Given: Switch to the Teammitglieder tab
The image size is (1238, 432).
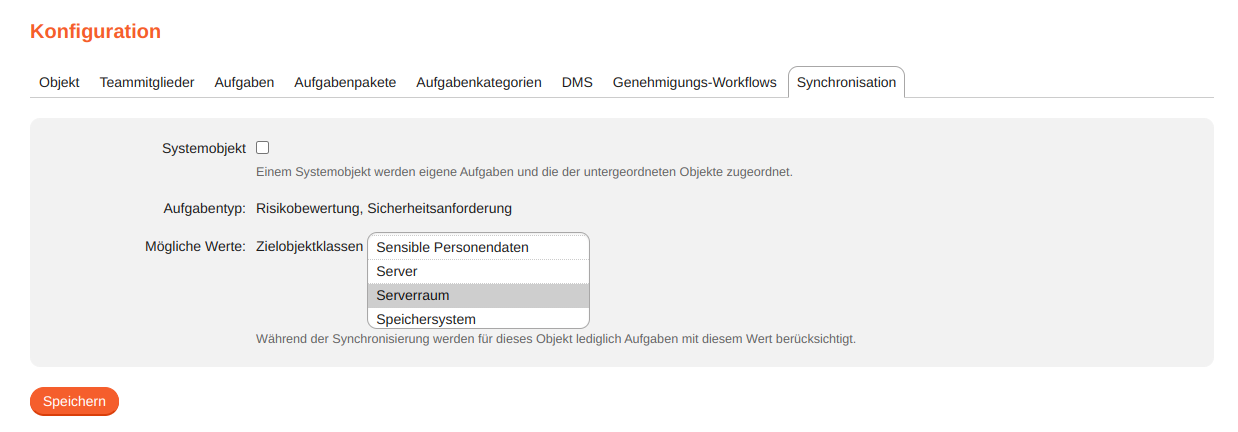Looking at the screenshot, I should coord(147,82).
